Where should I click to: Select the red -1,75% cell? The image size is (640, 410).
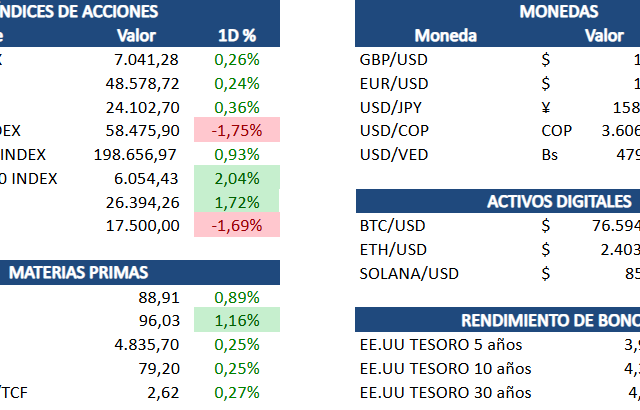237,131
